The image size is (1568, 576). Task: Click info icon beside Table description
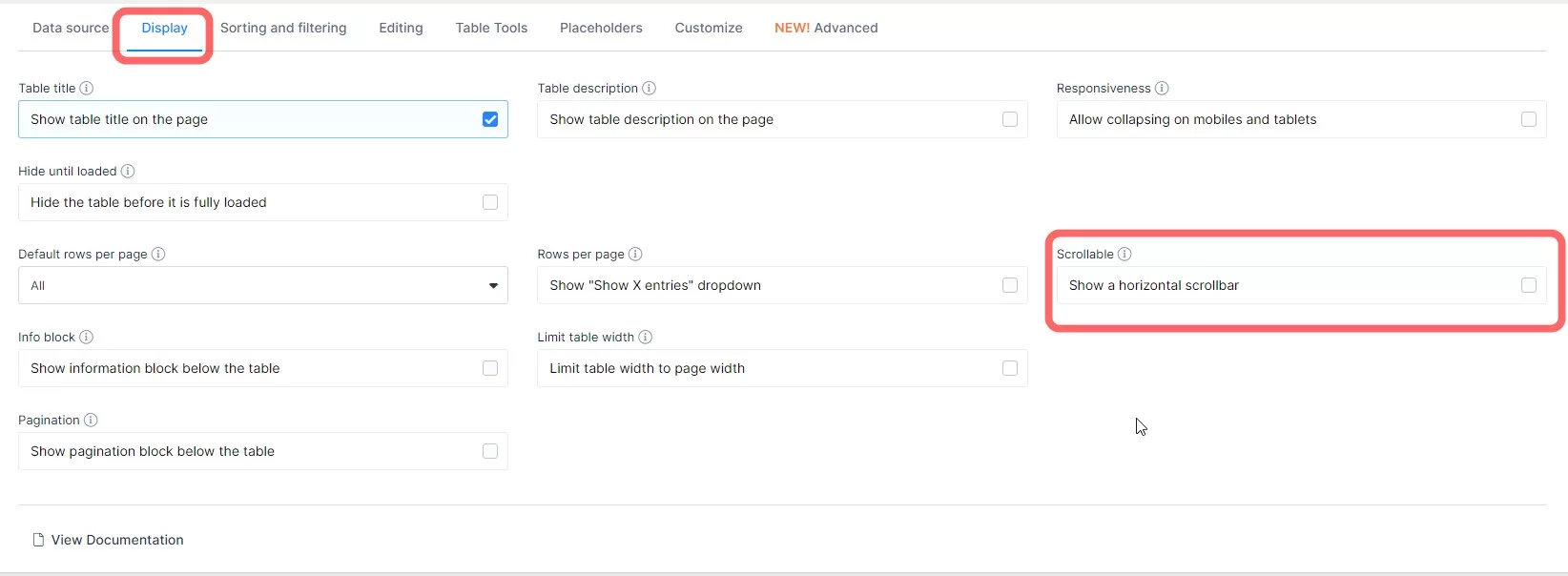[649, 89]
